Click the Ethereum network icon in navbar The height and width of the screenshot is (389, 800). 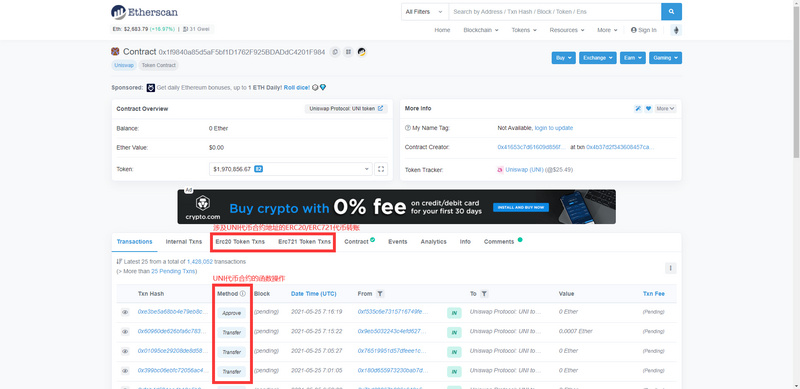tap(677, 30)
